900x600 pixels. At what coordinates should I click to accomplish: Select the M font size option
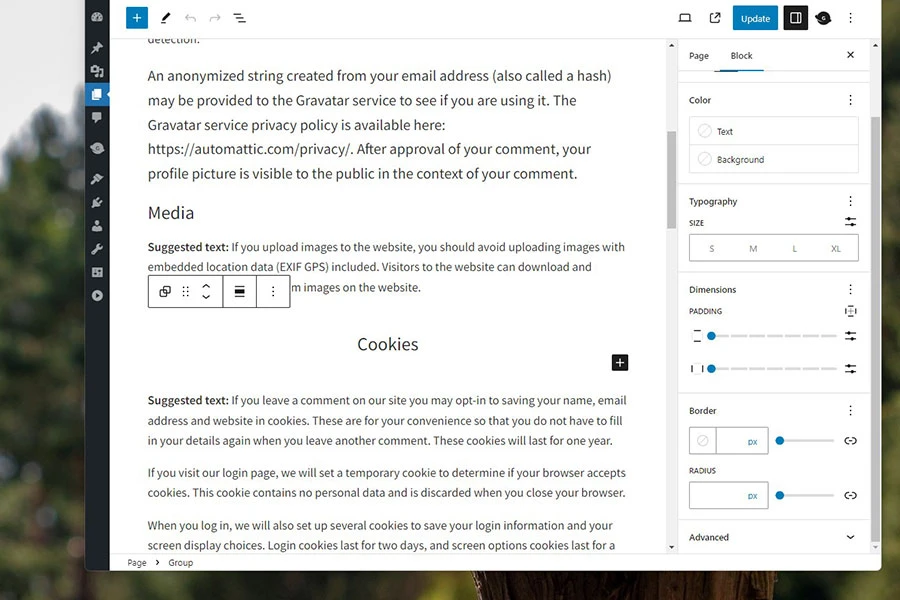coord(752,247)
